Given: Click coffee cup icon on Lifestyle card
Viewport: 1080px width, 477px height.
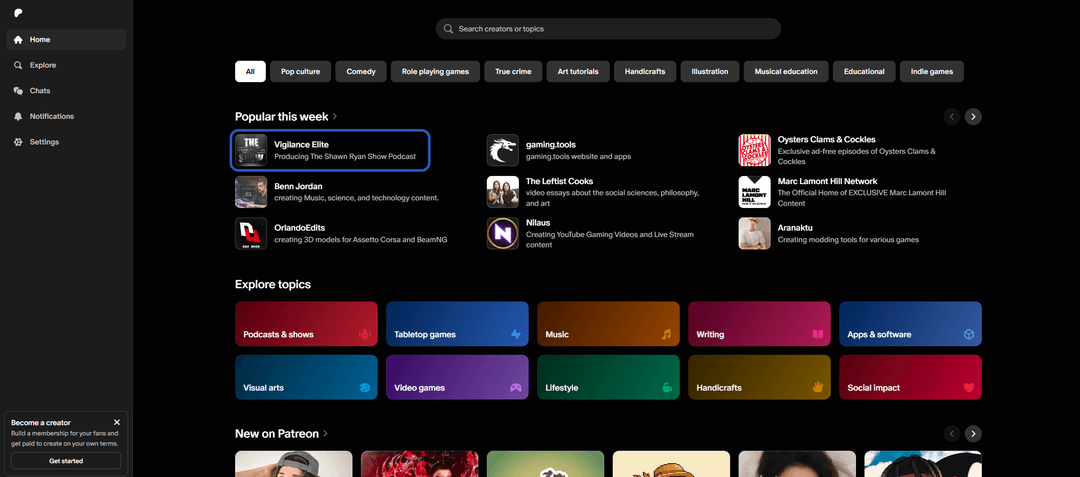Looking at the screenshot, I should coord(666,388).
